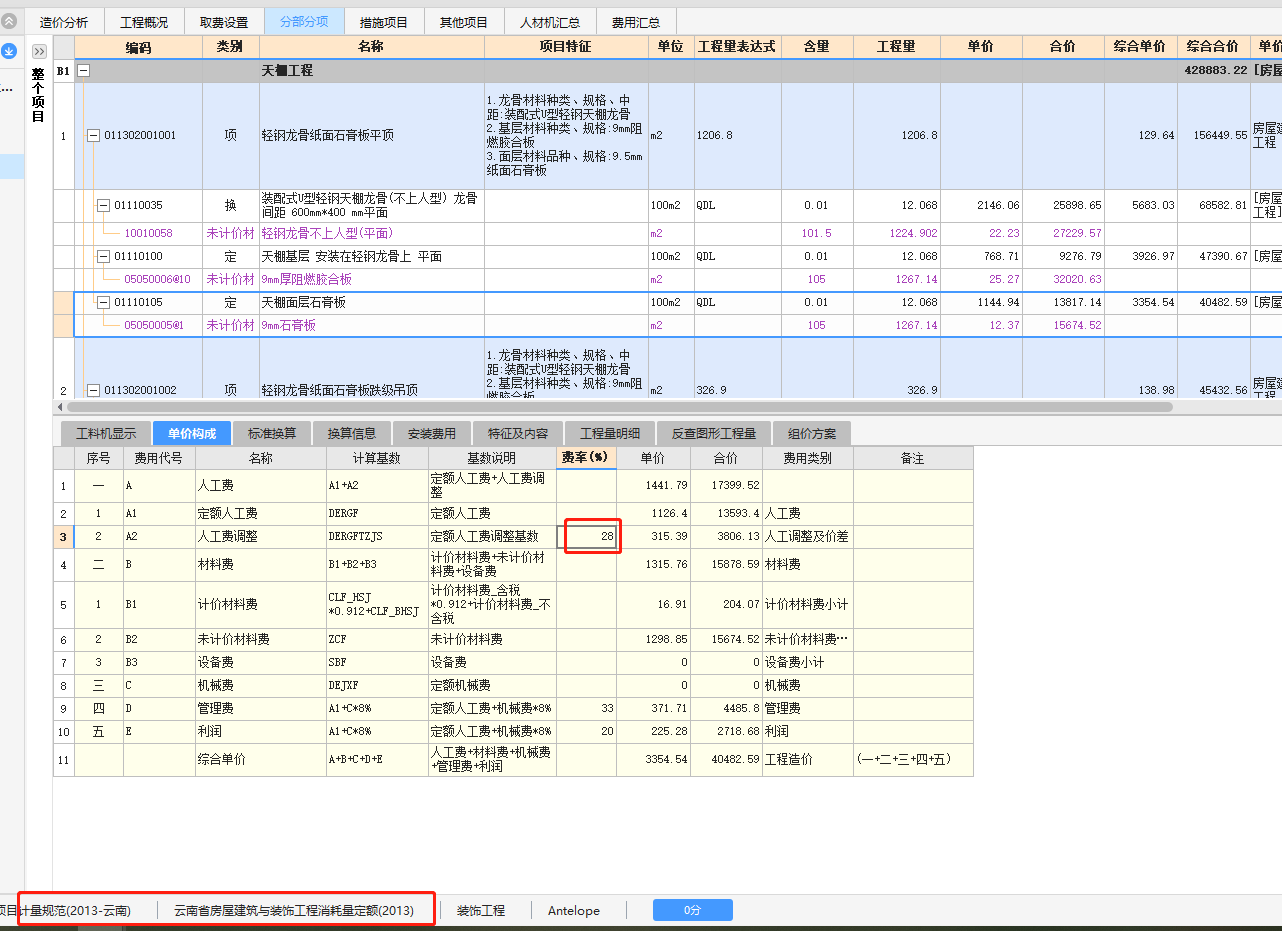Click the blue download arrow icon
The image size is (1282, 931).
click(9, 50)
